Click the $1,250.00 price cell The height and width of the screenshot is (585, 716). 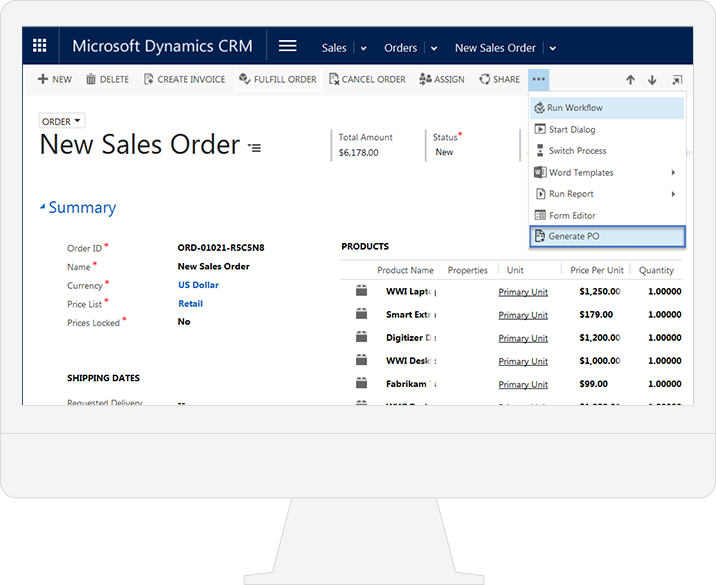[600, 291]
